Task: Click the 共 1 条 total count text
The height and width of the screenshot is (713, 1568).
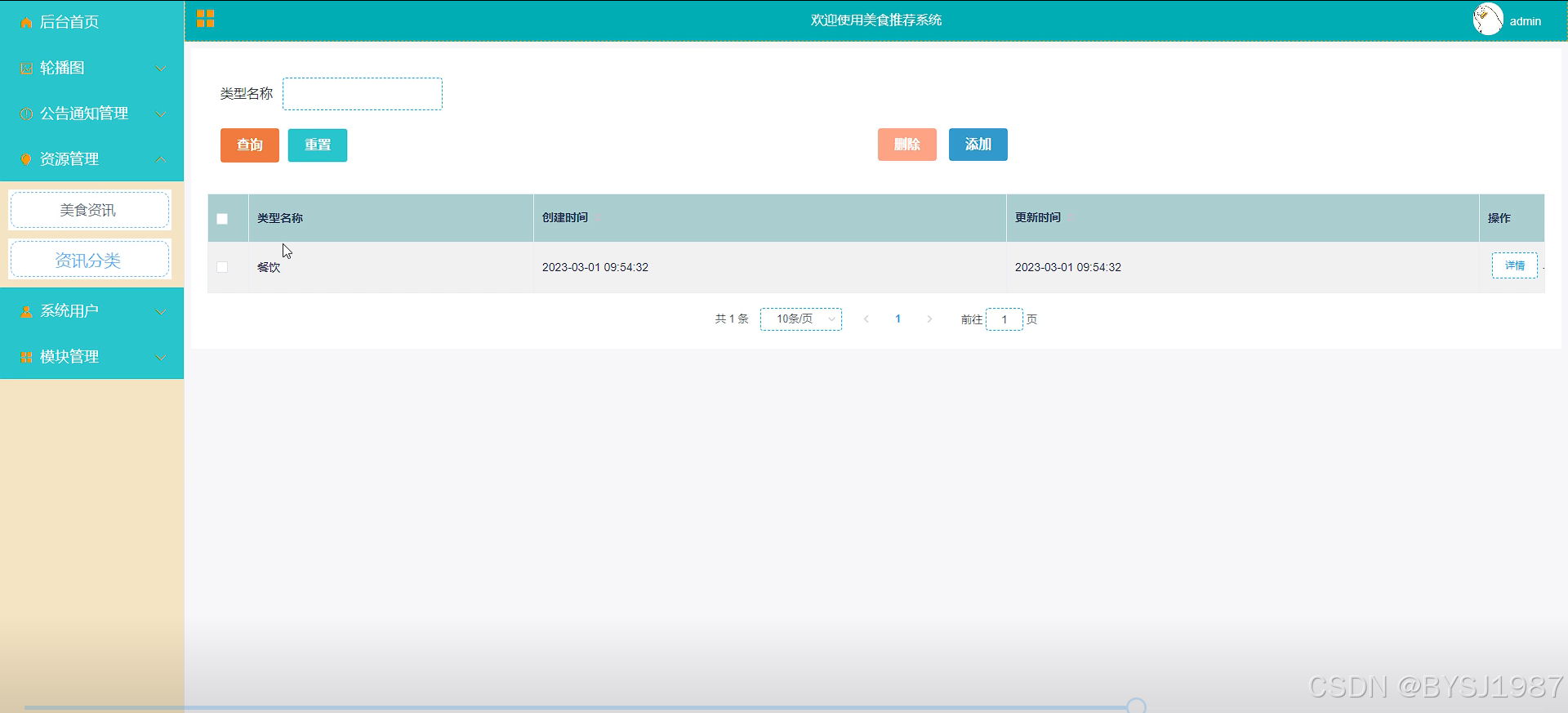Action: tap(732, 319)
